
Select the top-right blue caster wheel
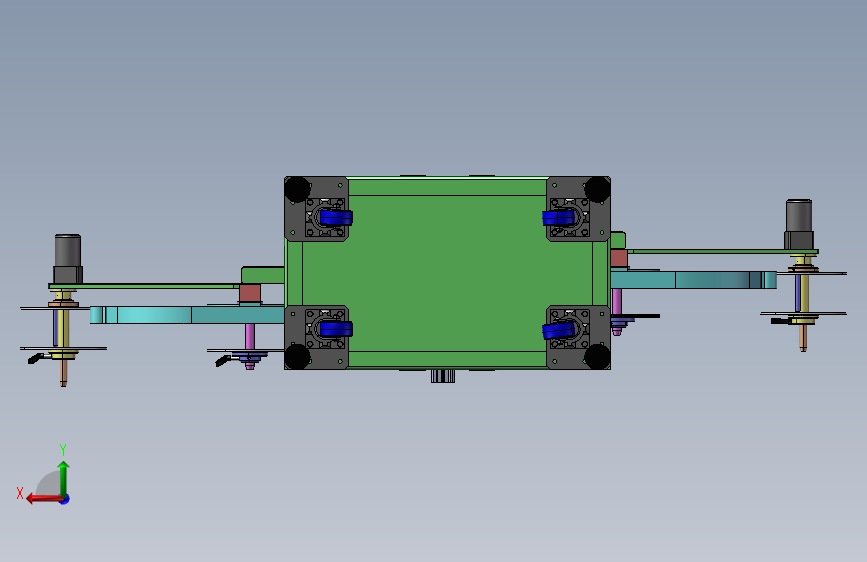[x=558, y=218]
